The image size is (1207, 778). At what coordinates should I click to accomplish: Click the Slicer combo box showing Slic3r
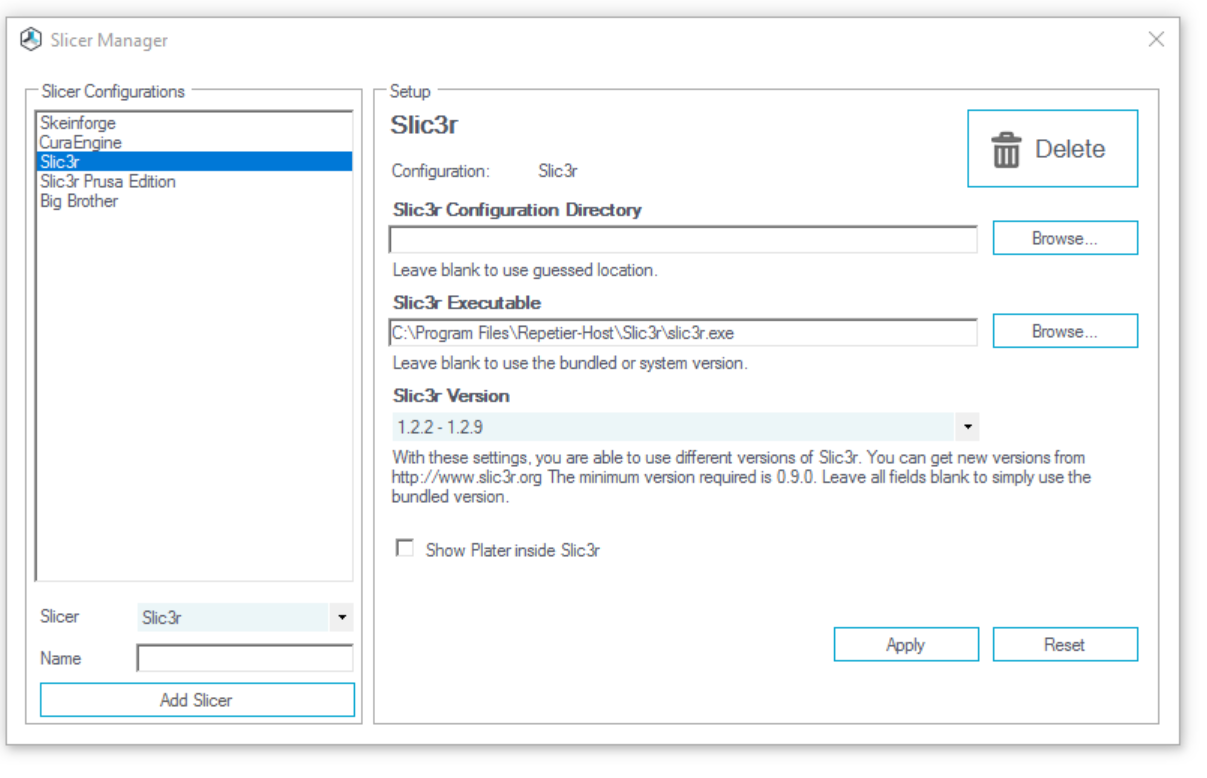pyautogui.click(x=245, y=618)
